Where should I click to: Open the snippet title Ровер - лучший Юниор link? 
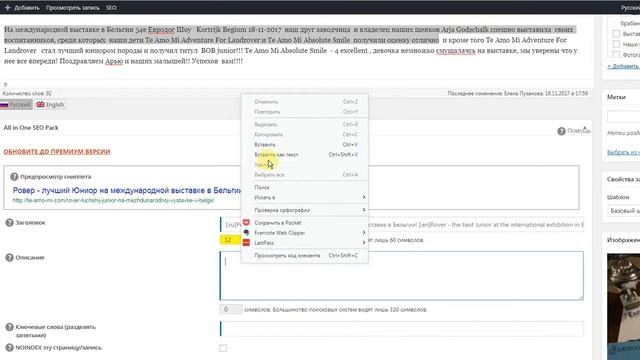click(x=127, y=191)
